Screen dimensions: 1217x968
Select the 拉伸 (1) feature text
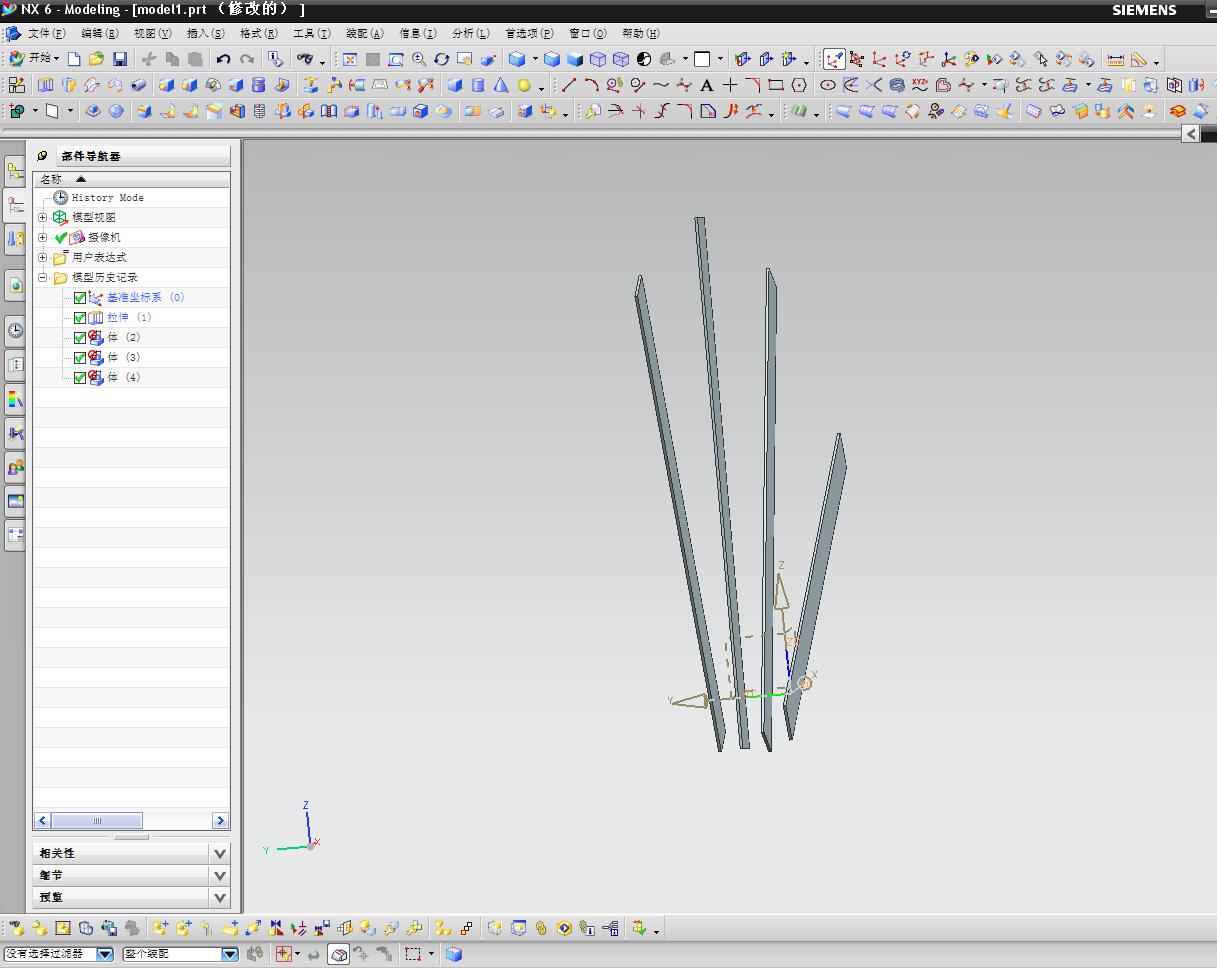(x=129, y=317)
